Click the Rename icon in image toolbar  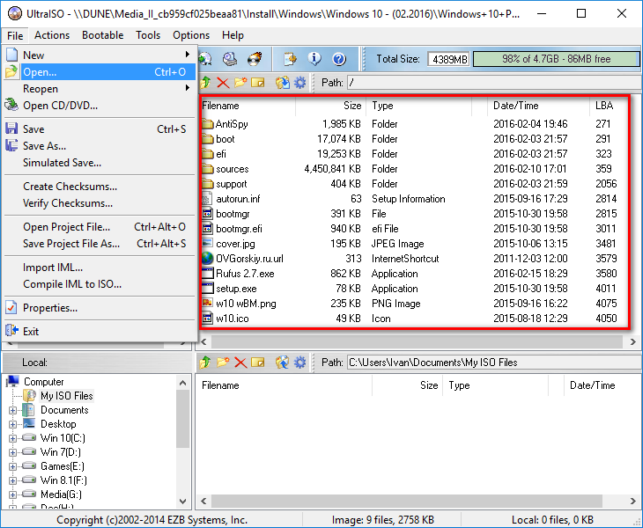coord(258,83)
